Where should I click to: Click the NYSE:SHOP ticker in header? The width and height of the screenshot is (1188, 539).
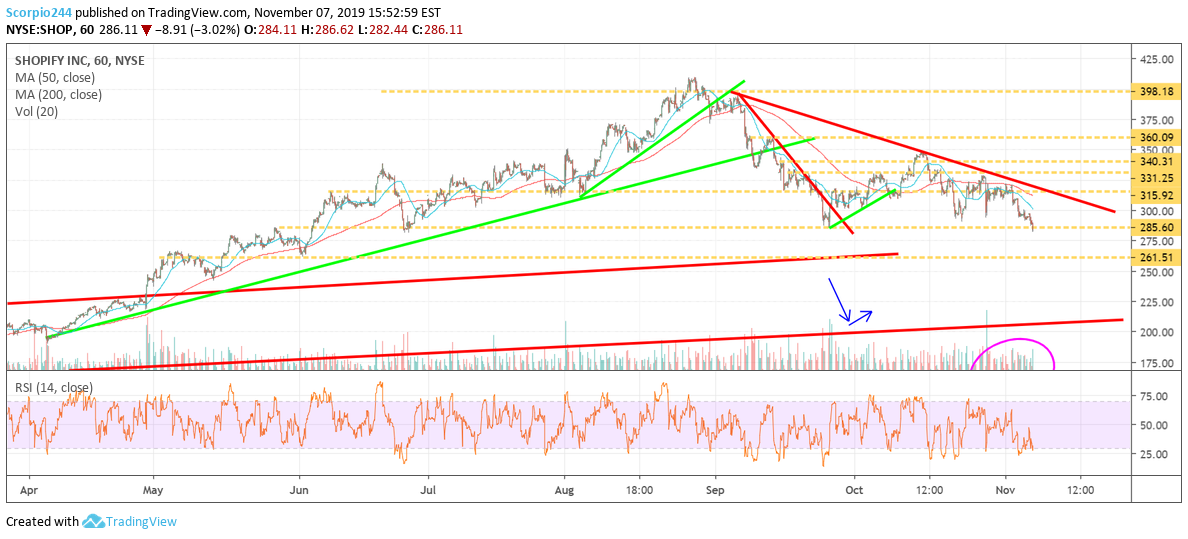pyautogui.click(x=39, y=30)
